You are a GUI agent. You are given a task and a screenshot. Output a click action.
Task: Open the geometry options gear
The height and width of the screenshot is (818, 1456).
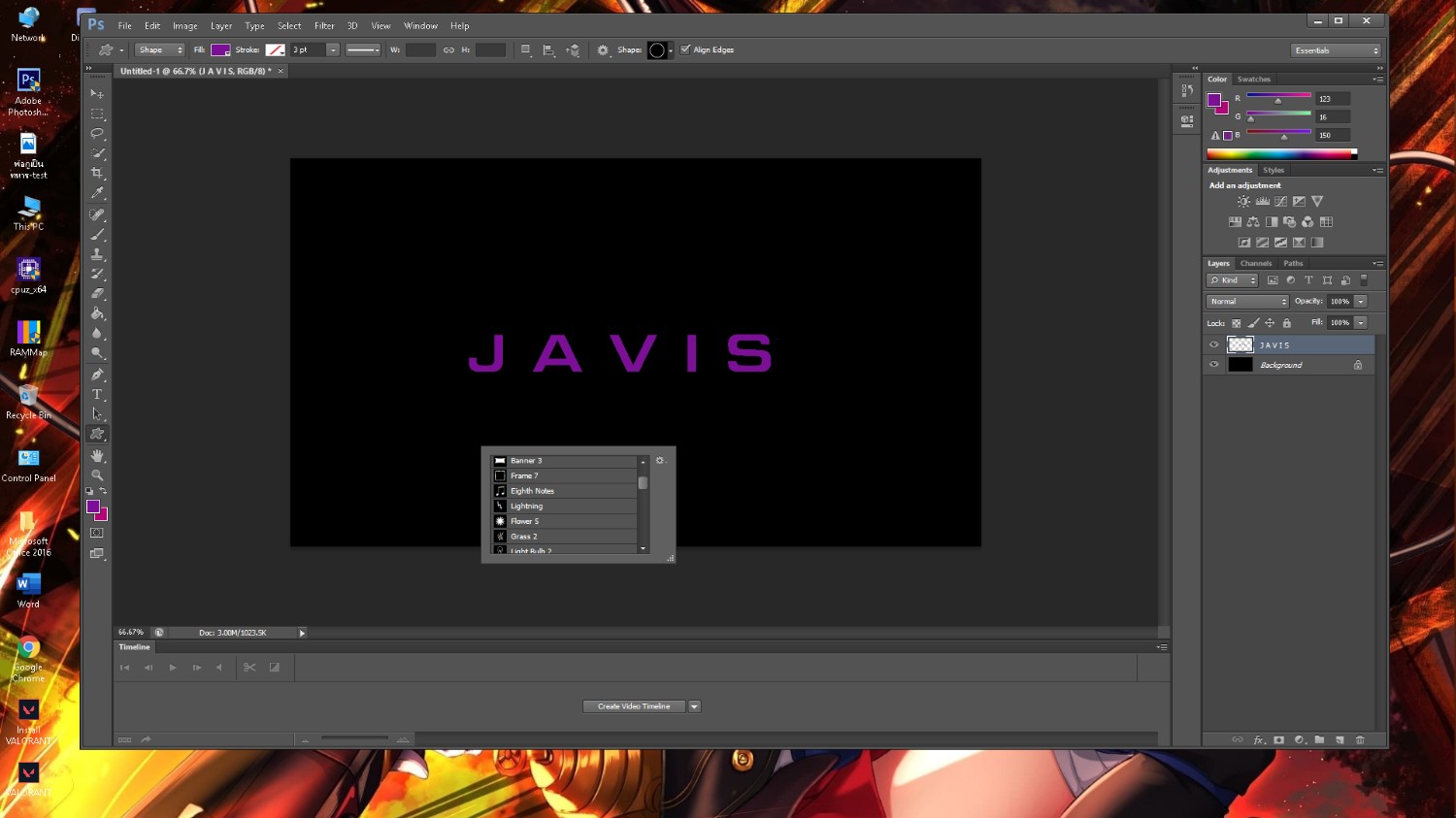click(x=603, y=50)
